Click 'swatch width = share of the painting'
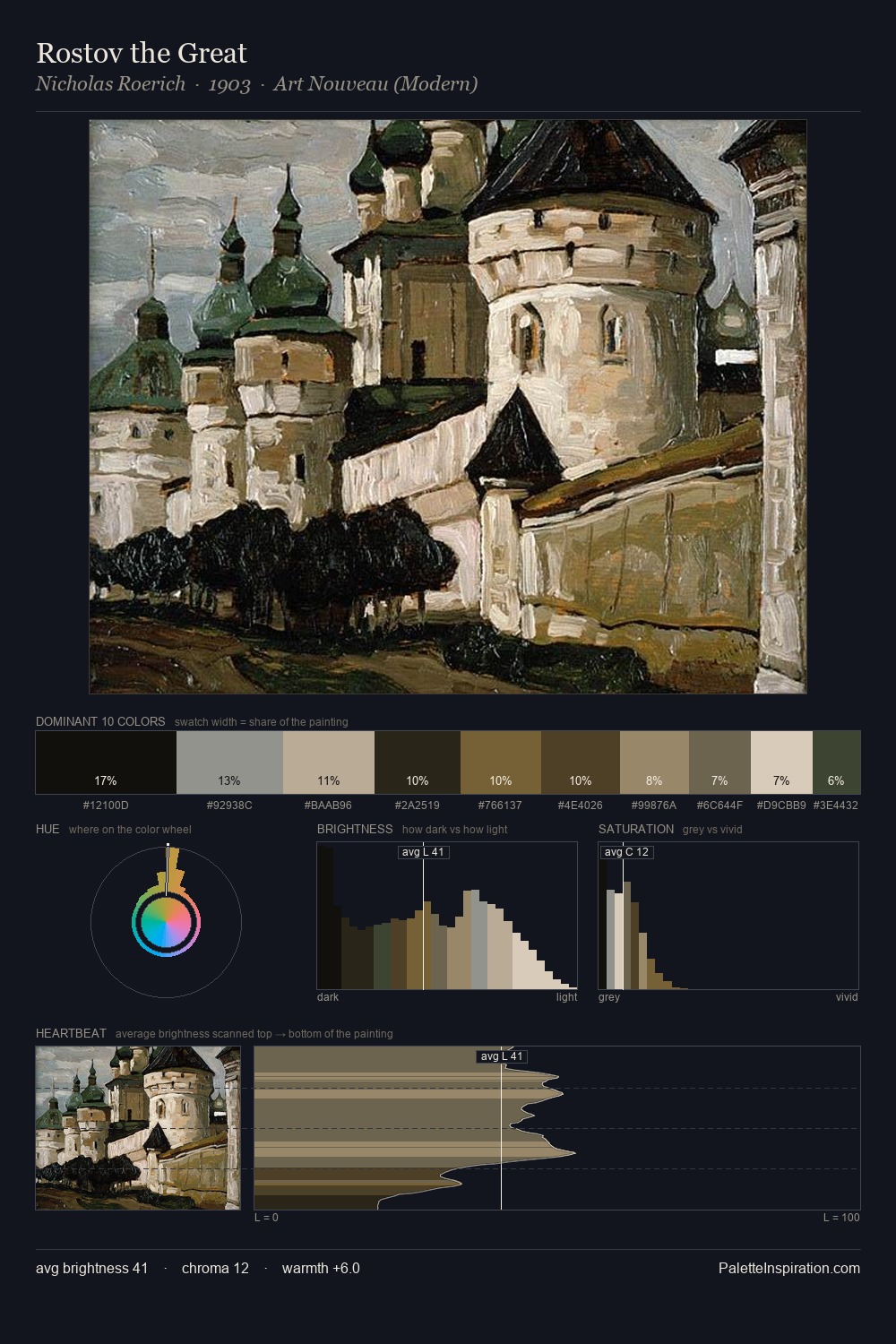This screenshot has height=1344, width=896. [262, 721]
